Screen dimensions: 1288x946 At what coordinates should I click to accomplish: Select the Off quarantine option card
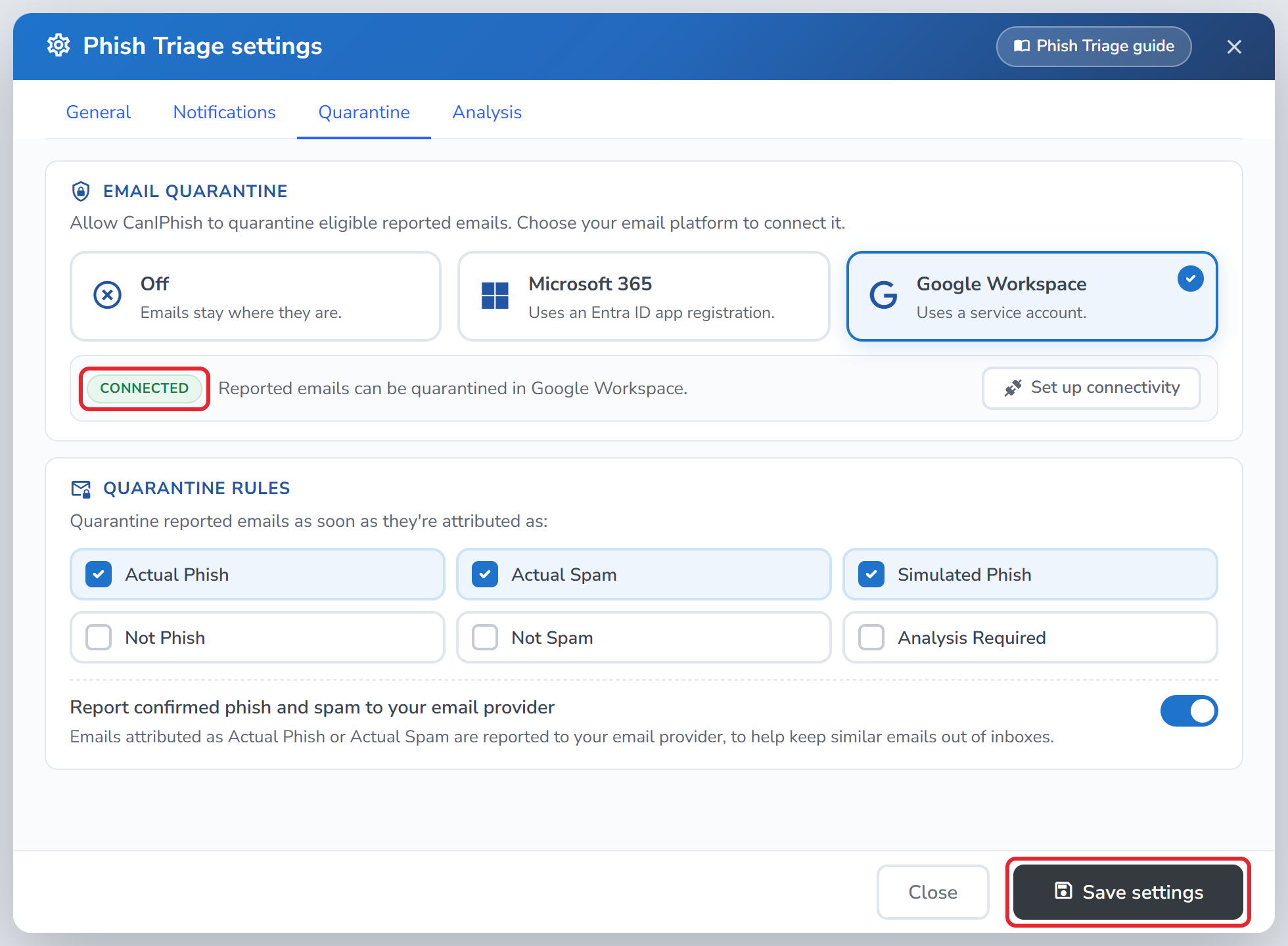click(256, 296)
